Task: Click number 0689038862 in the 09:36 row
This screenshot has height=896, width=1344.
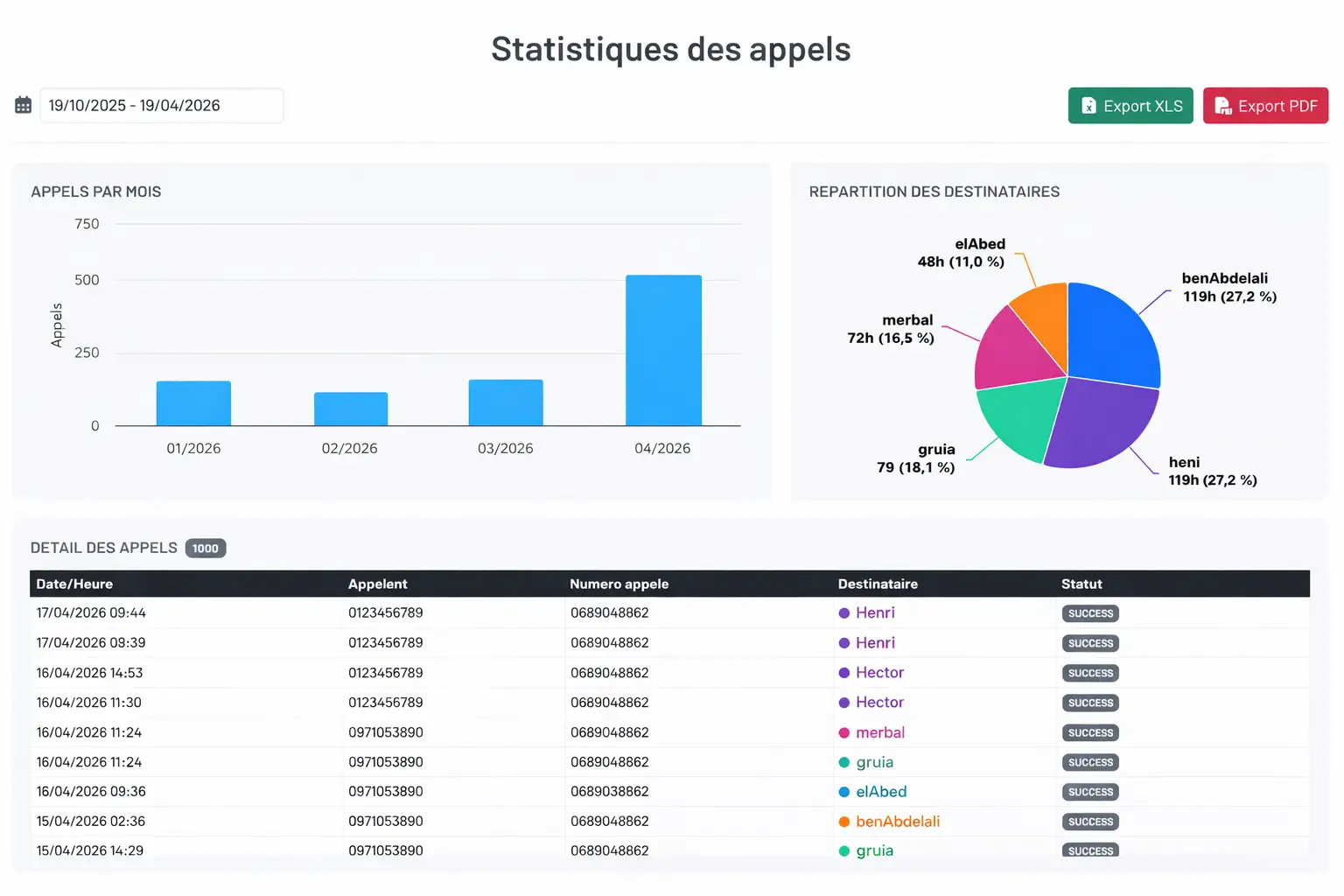Action: tap(610, 791)
